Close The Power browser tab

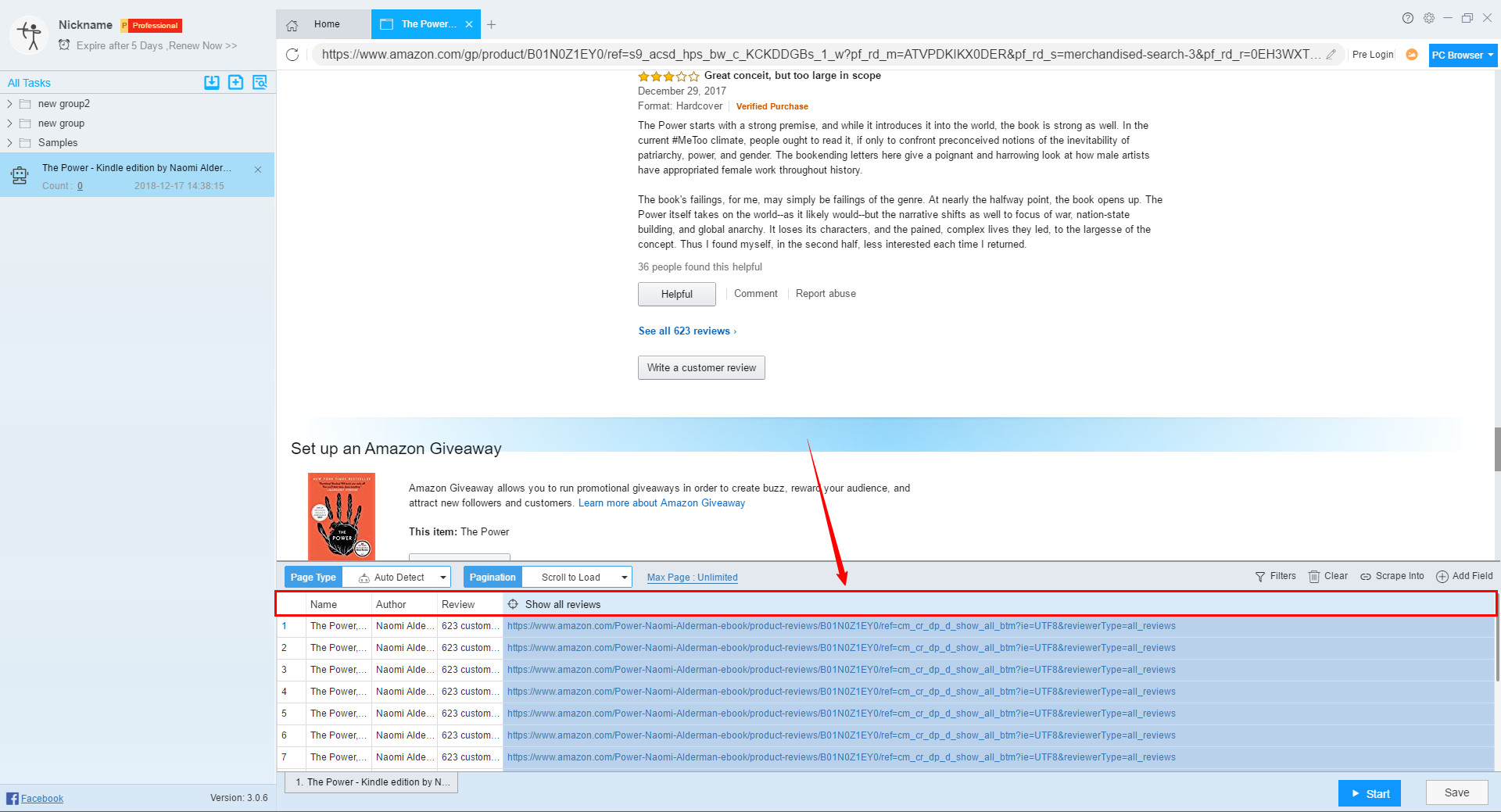pos(469,24)
